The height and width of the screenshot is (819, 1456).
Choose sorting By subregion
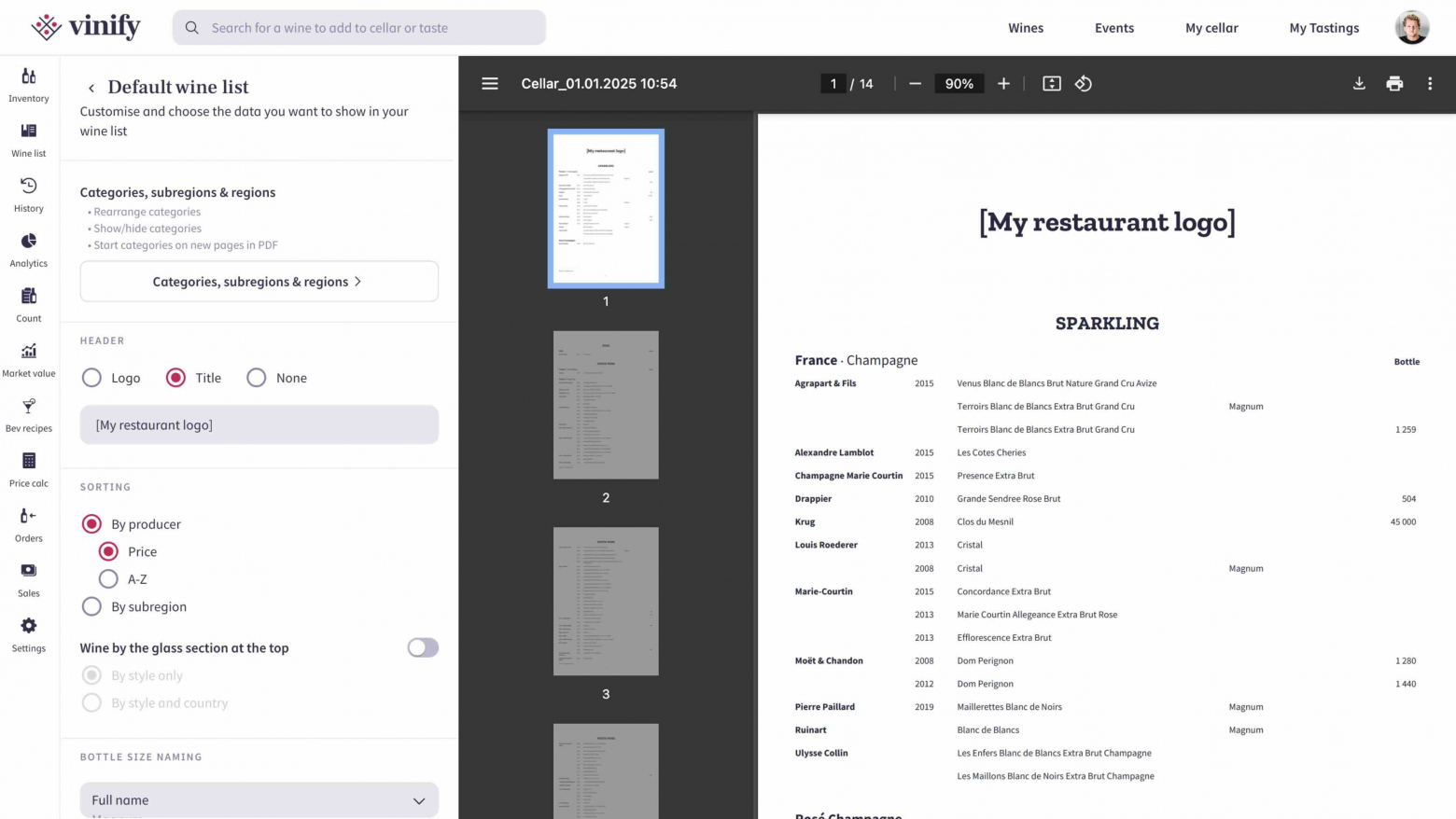click(x=91, y=606)
